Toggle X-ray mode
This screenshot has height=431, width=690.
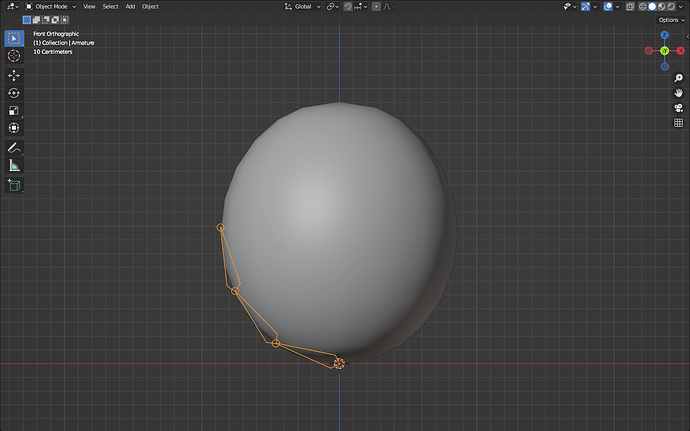[630, 7]
